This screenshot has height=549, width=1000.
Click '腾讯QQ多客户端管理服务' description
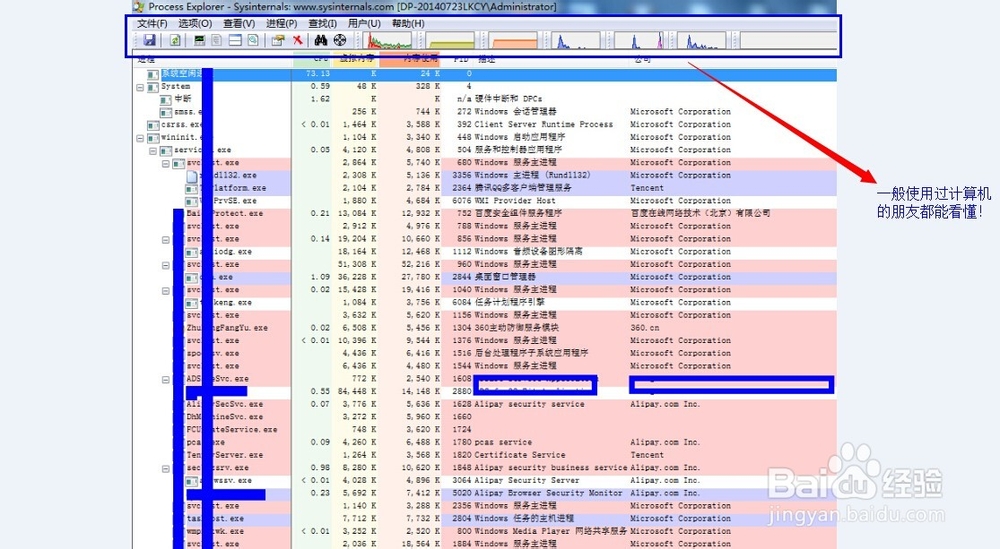pyautogui.click(x=523, y=188)
